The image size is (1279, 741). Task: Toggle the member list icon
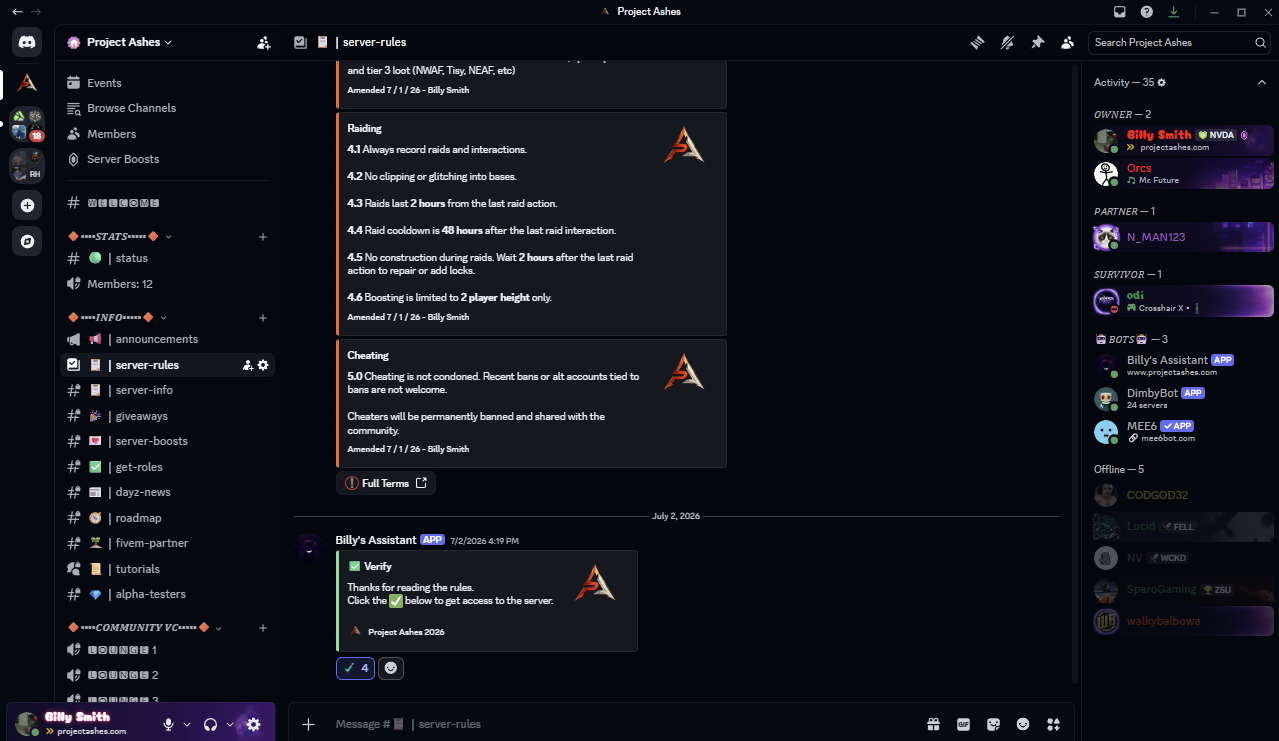(1067, 42)
